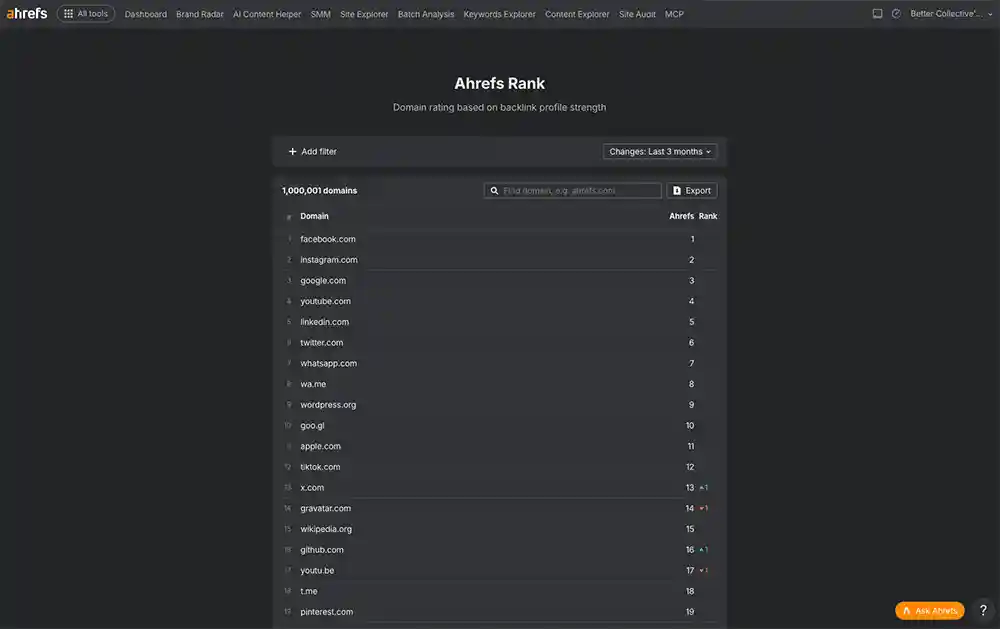Select google.com in the list
The image size is (1000, 629).
click(x=323, y=280)
